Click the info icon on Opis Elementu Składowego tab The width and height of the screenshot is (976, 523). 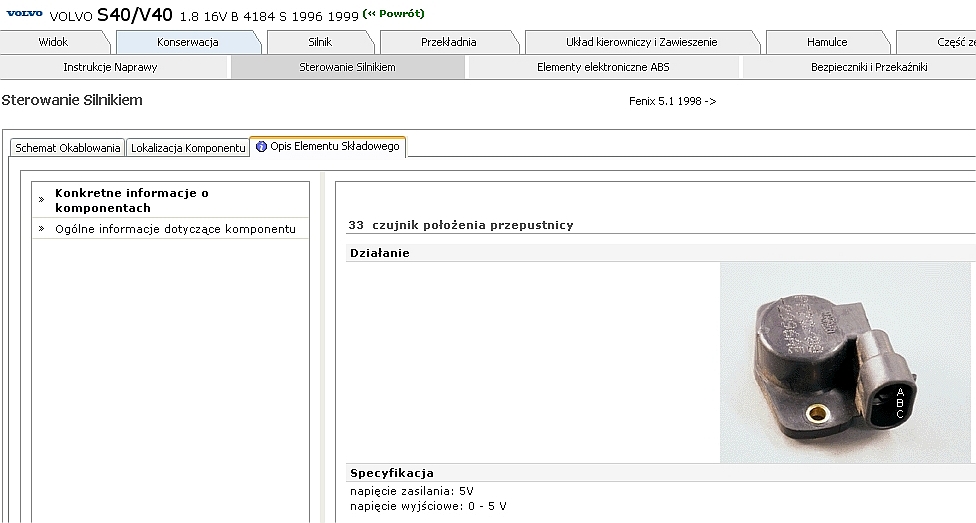[261, 146]
